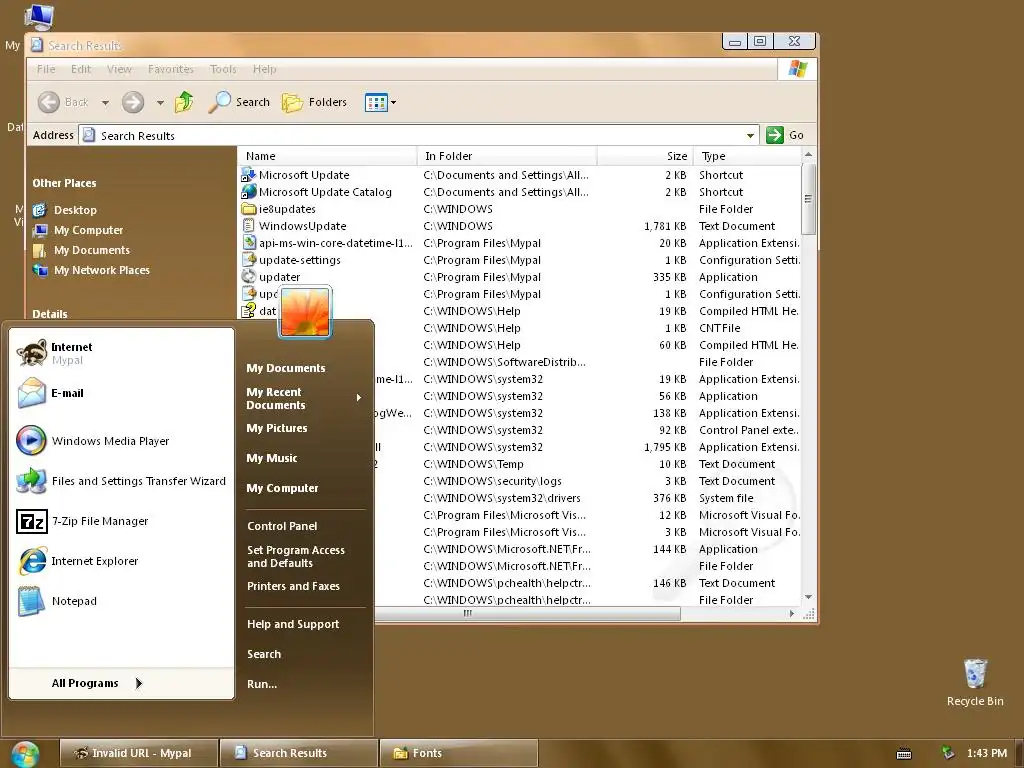Open the Views dropdown arrow

(393, 103)
